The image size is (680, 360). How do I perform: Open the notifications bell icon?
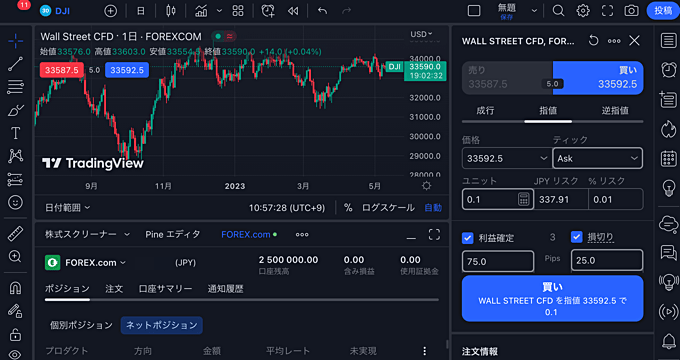click(x=669, y=341)
